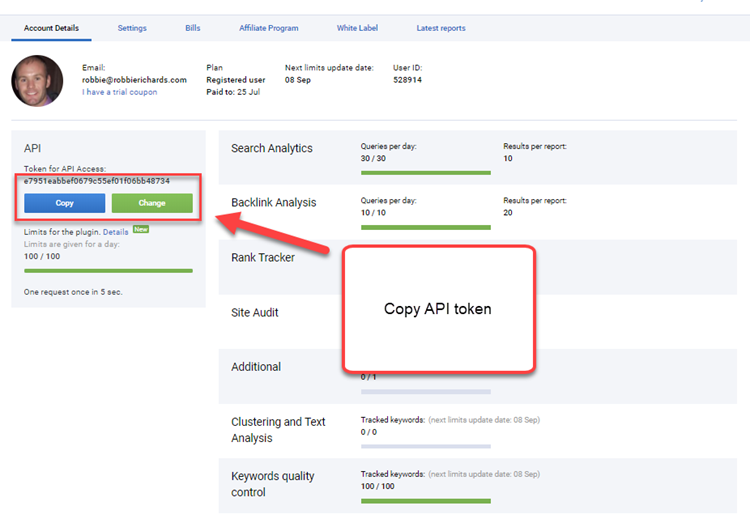
Task: Select the White Label tab
Action: [357, 28]
